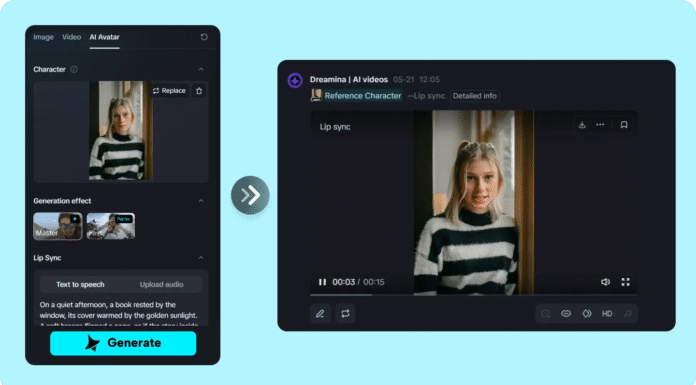Bookmark the generated video

(x=624, y=125)
